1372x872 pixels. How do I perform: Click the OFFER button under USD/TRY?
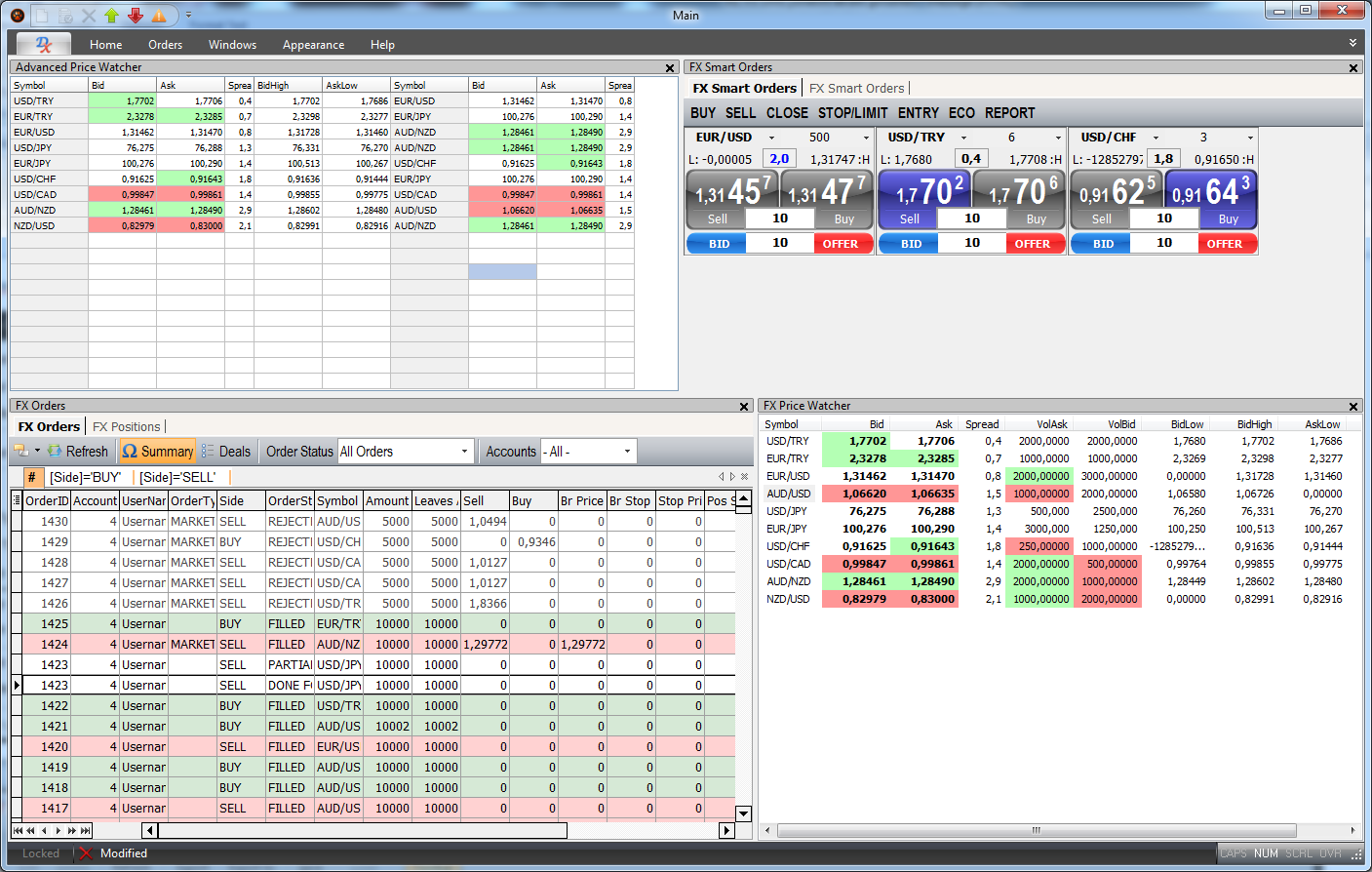click(1034, 244)
